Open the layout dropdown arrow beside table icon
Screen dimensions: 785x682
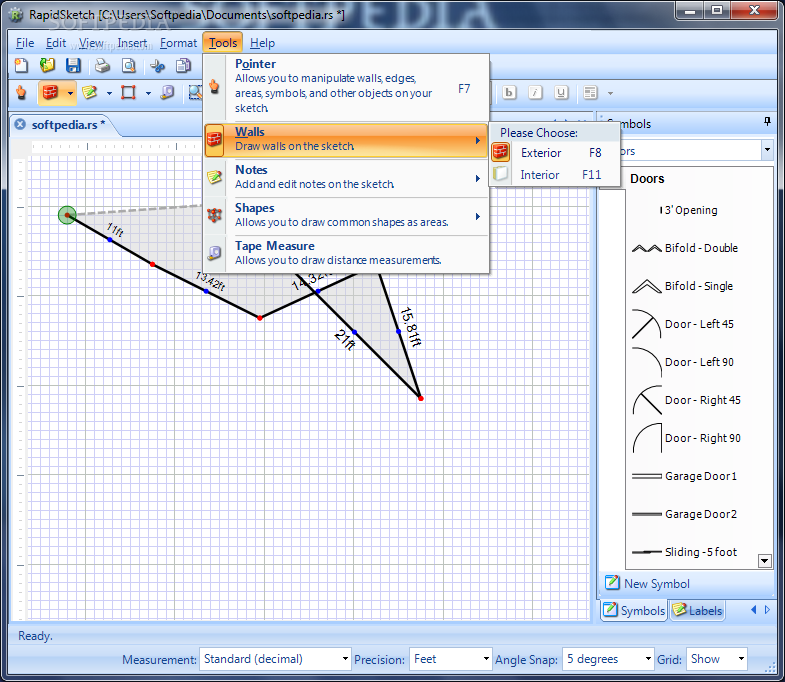[x=610, y=93]
